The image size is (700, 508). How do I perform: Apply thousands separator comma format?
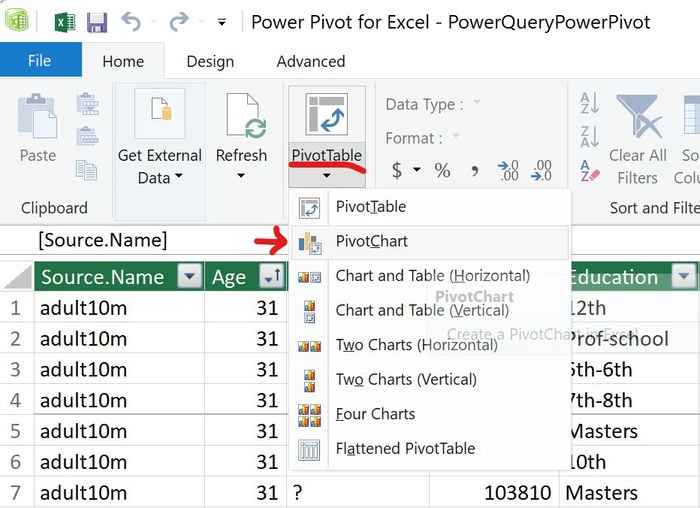[475, 170]
